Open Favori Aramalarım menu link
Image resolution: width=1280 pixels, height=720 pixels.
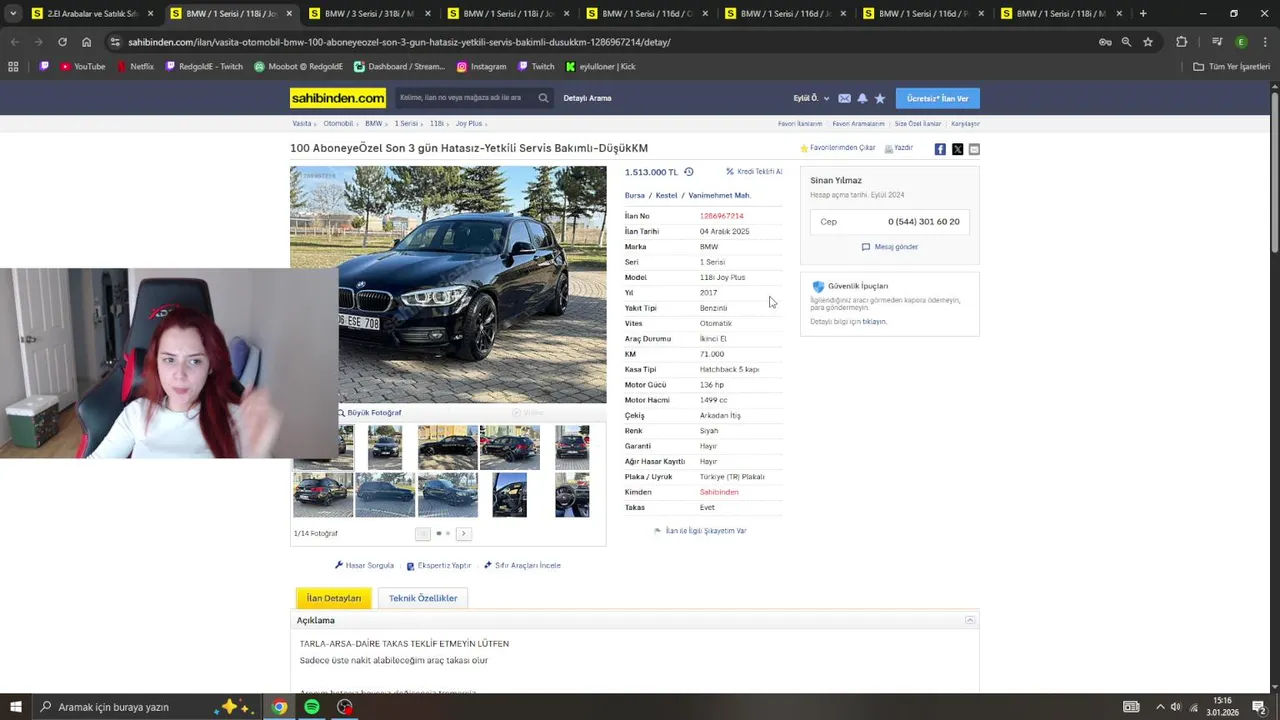coord(858,124)
